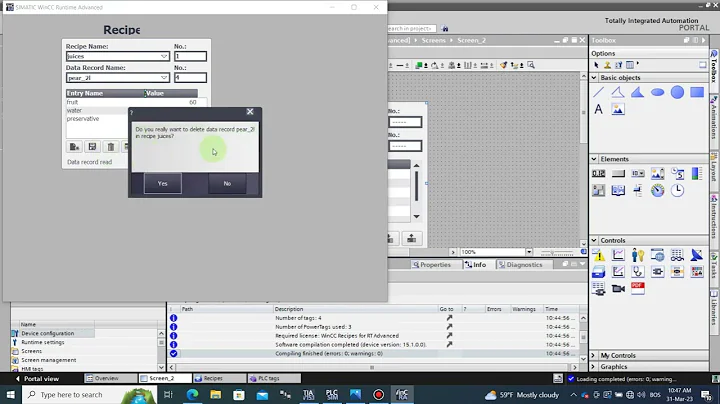720x404 pixels.
Task: Click the Windows search box
Action: [x=90, y=395]
